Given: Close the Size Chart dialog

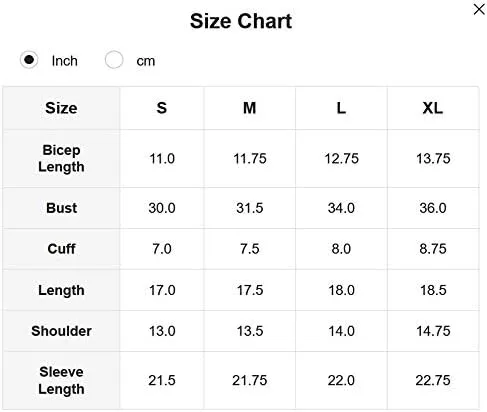Looking at the screenshot, I should [x=479, y=9].
